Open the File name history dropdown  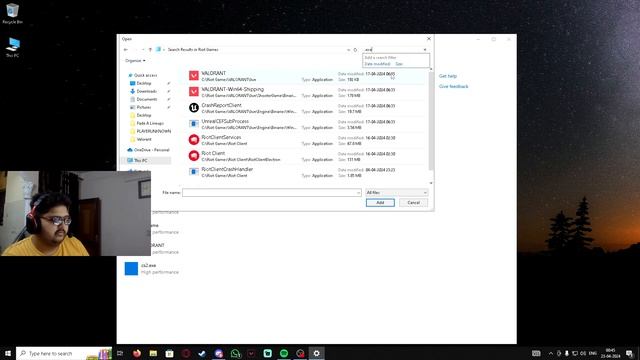click(x=358, y=192)
